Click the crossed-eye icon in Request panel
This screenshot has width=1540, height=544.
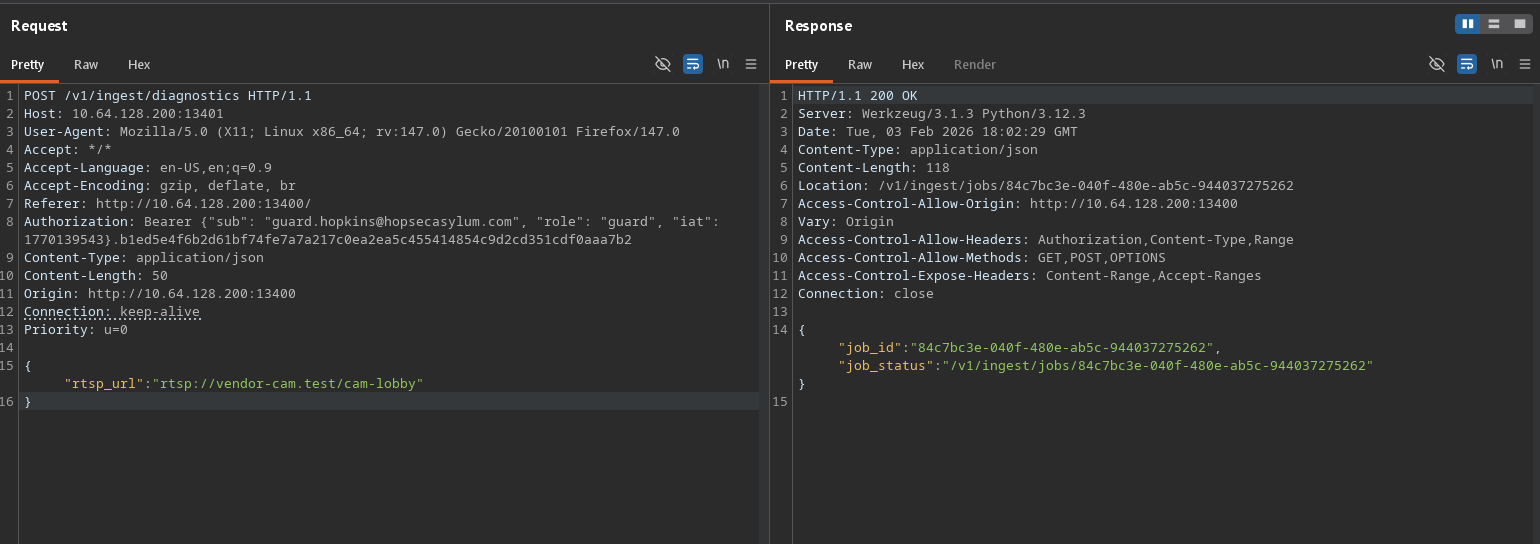click(662, 64)
